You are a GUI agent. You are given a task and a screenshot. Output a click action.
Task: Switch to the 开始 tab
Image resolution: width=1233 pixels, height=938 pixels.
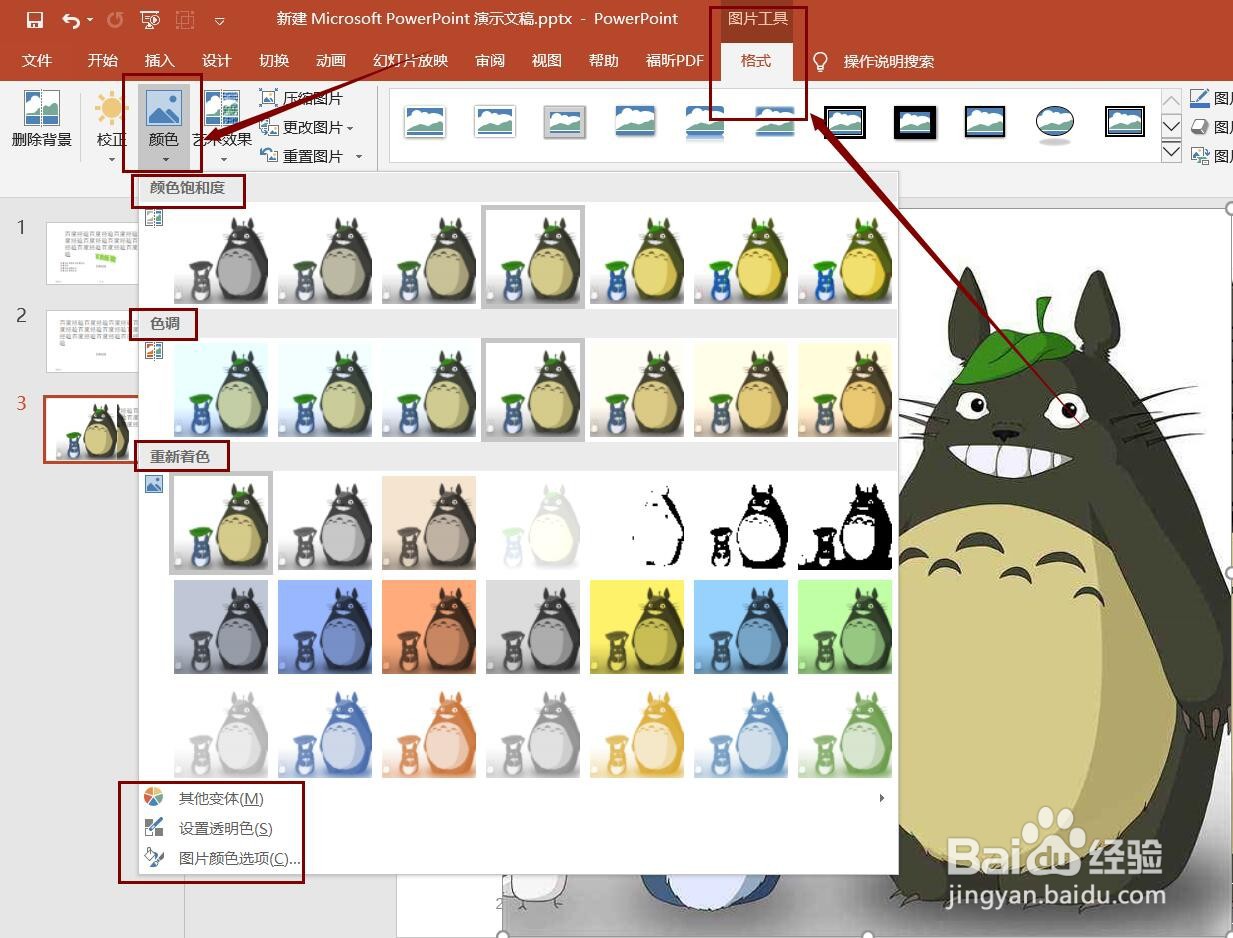[x=102, y=61]
